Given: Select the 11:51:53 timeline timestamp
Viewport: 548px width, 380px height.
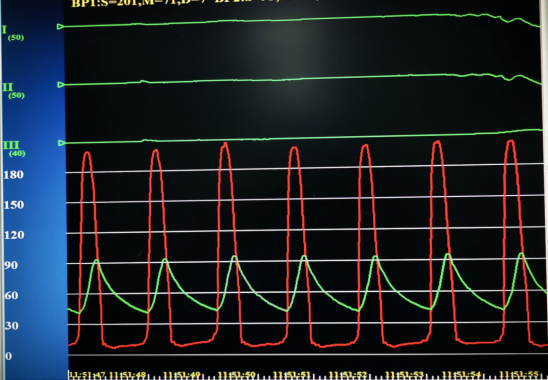Looking at the screenshot, I should [x=404, y=375].
